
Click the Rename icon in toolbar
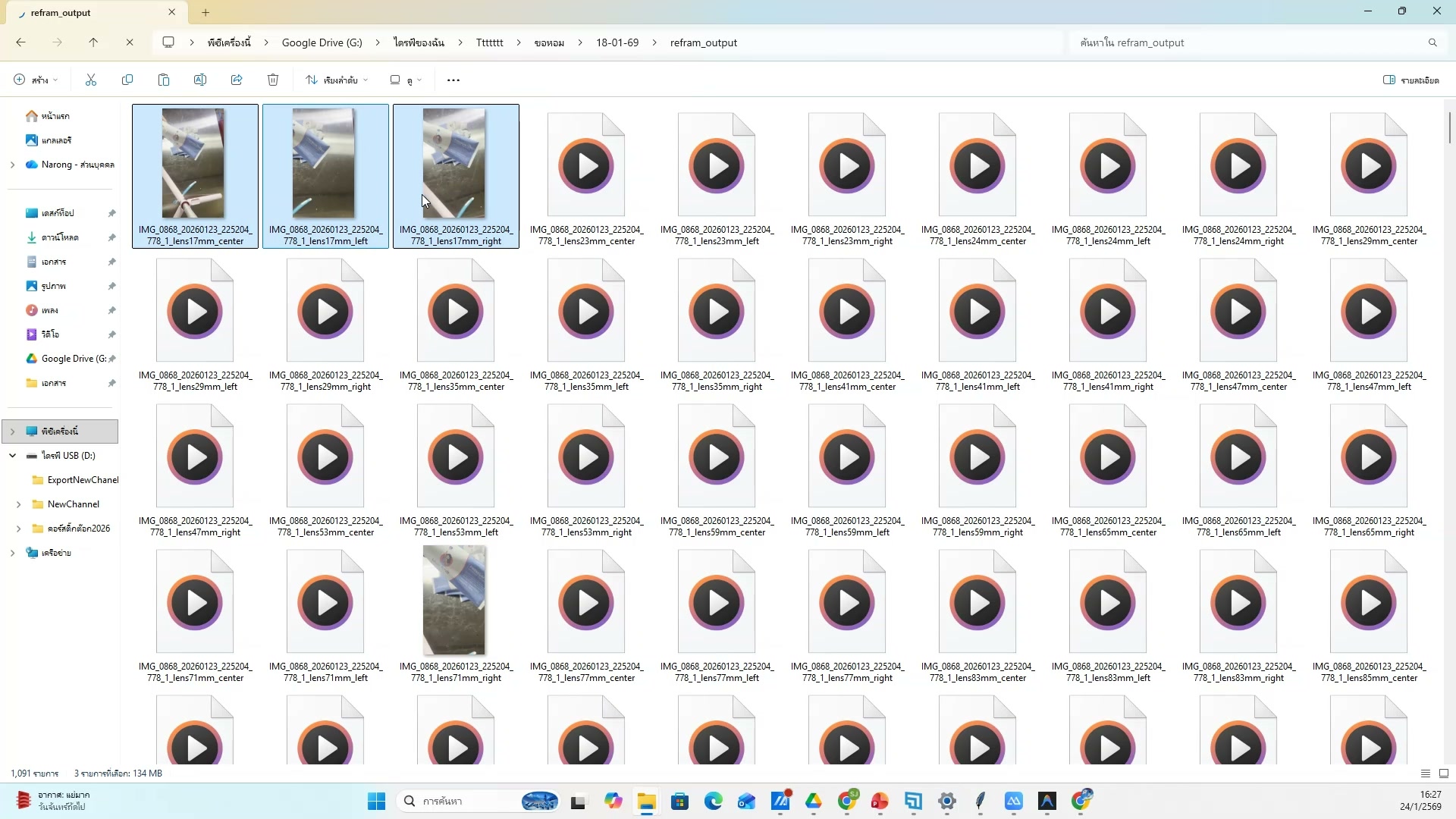coord(200,80)
